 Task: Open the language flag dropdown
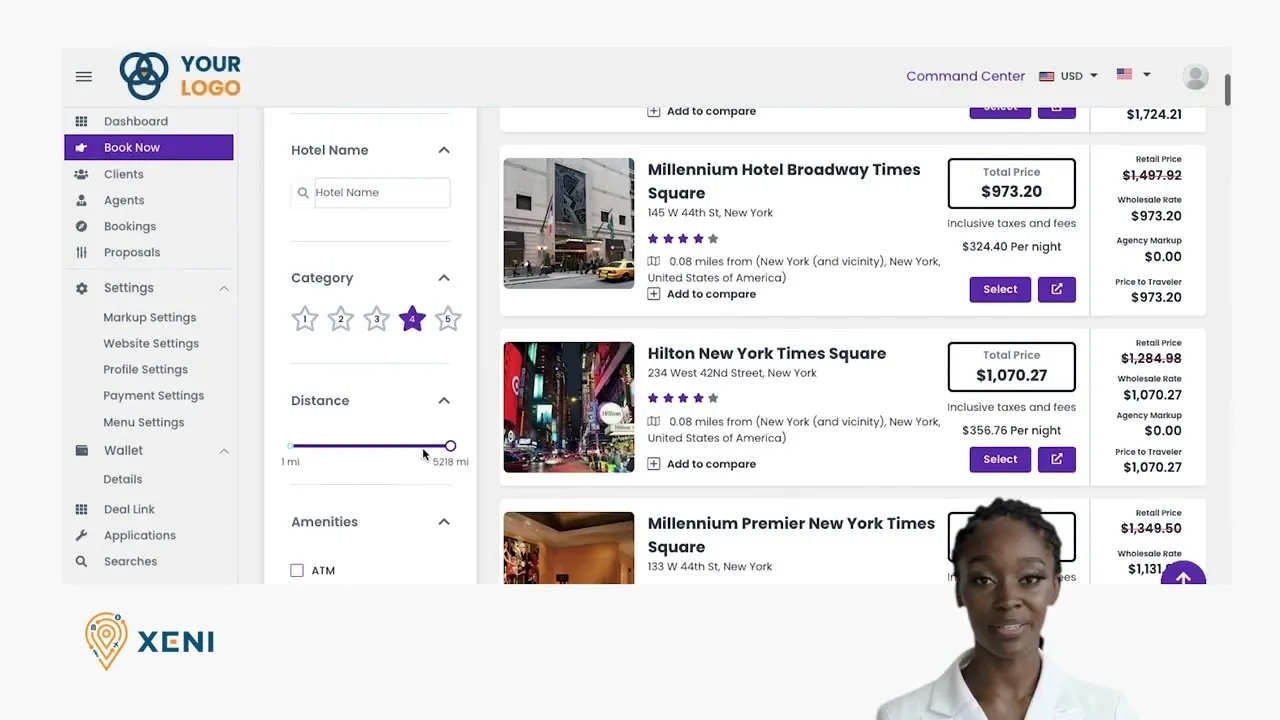point(1134,74)
